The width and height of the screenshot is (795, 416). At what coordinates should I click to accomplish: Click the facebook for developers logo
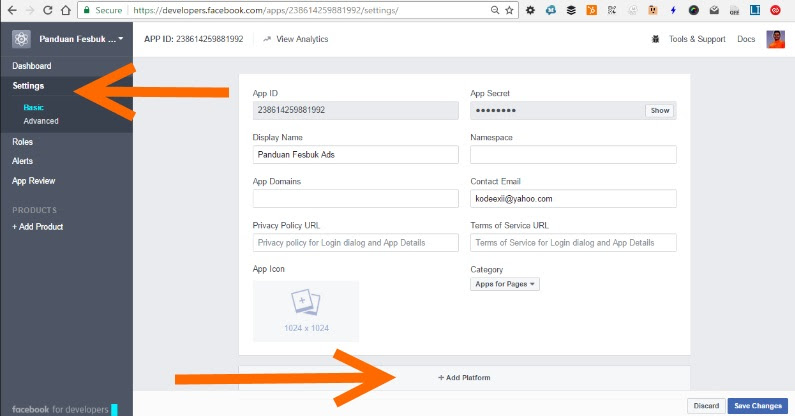click(x=60, y=409)
